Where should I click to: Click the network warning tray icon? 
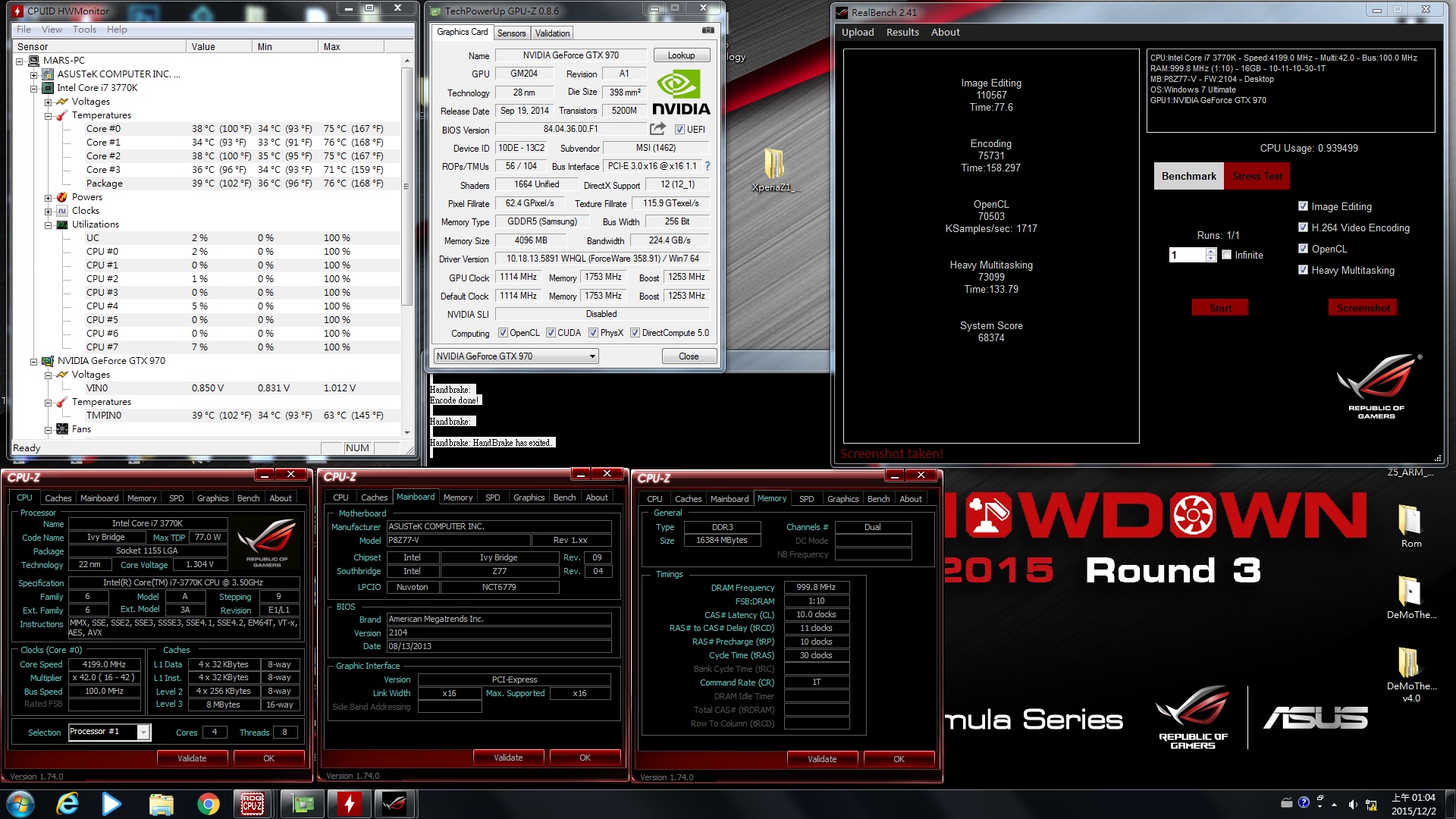(x=1371, y=804)
